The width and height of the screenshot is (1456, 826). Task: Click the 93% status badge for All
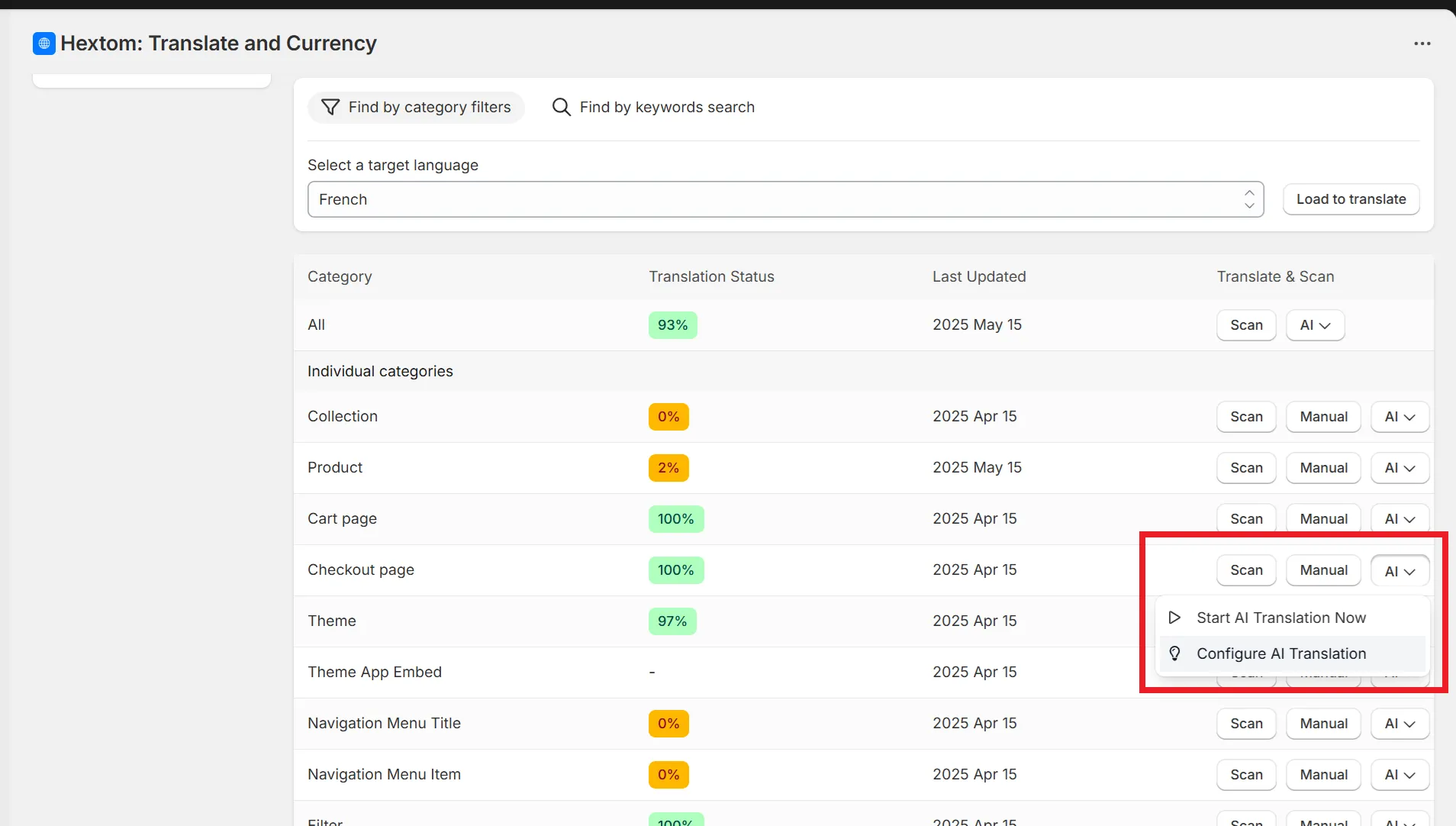pos(672,325)
